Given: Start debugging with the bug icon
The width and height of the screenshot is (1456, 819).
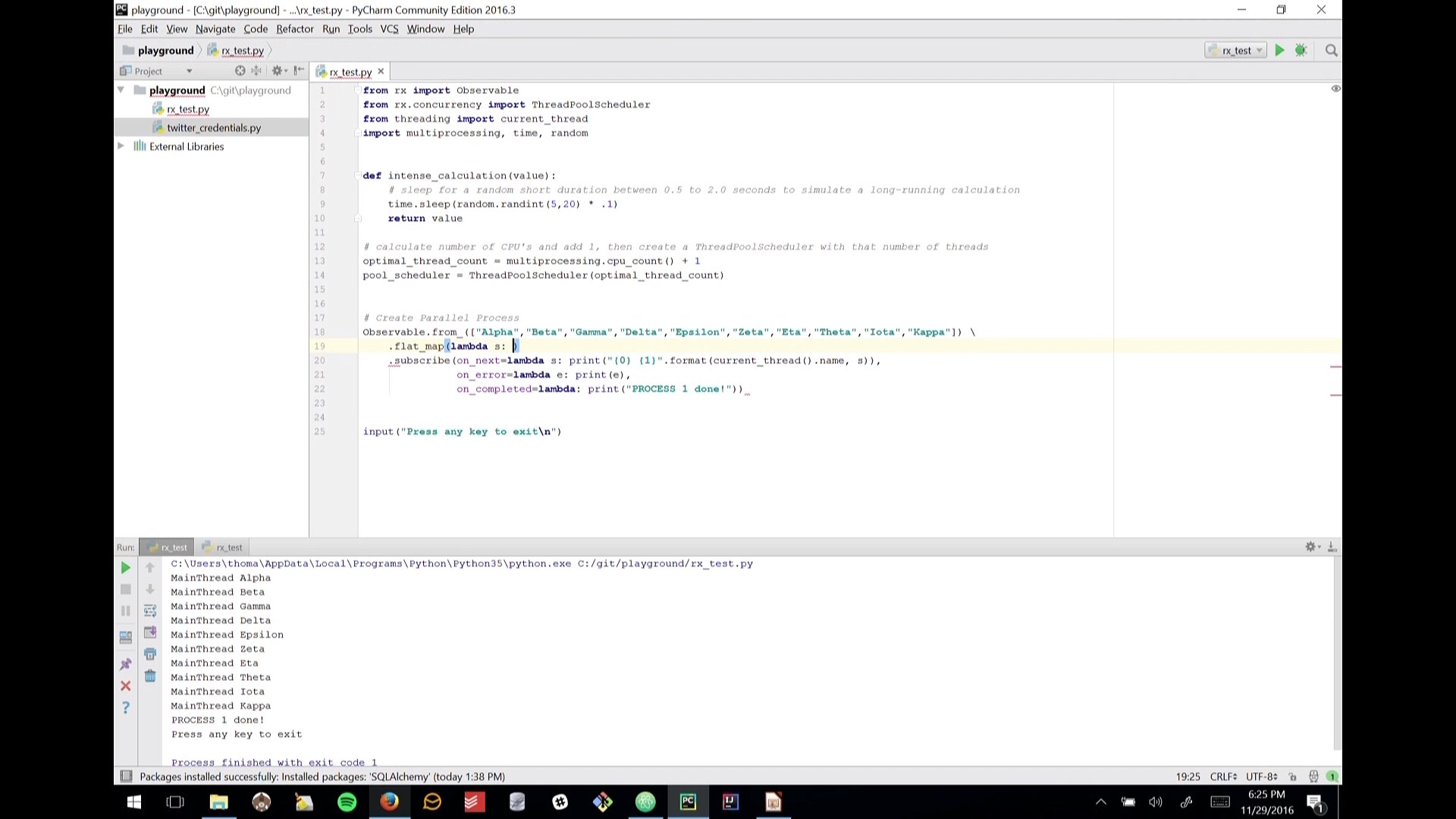Looking at the screenshot, I should tap(1301, 50).
